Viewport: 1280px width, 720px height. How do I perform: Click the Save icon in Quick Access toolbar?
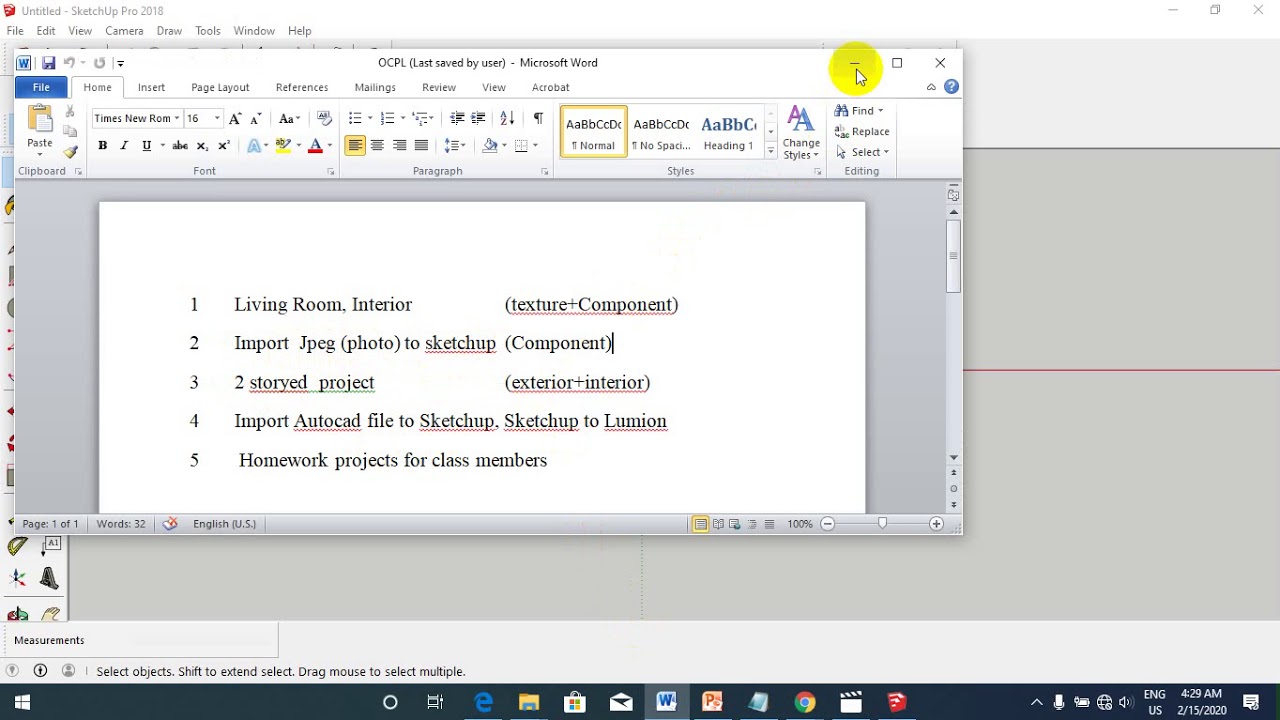48,63
